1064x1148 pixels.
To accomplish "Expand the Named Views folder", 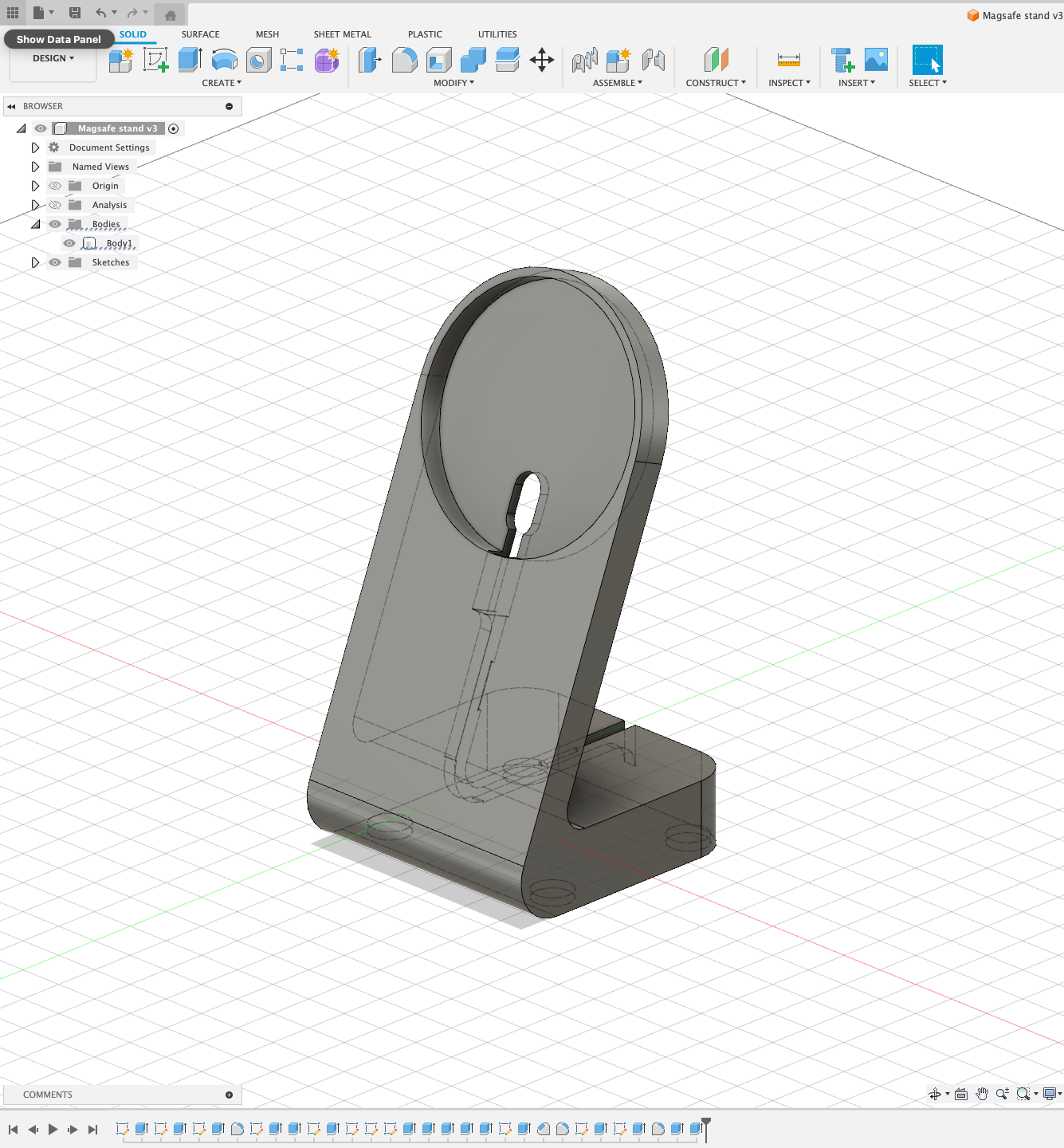I will [x=35, y=167].
